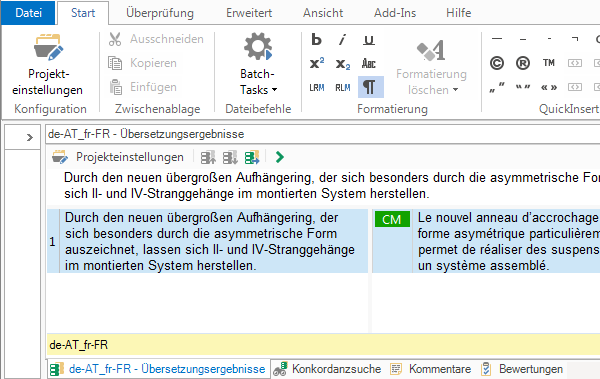Insert the not sign (¬) from QuickInsert

point(575,39)
